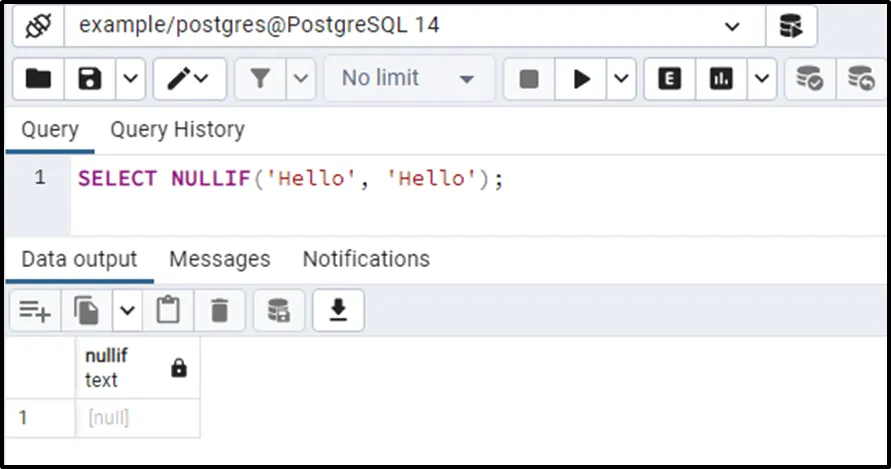Viewport: 891px width, 469px height.
Task: Execute the query with the play button
Action: click(x=581, y=79)
